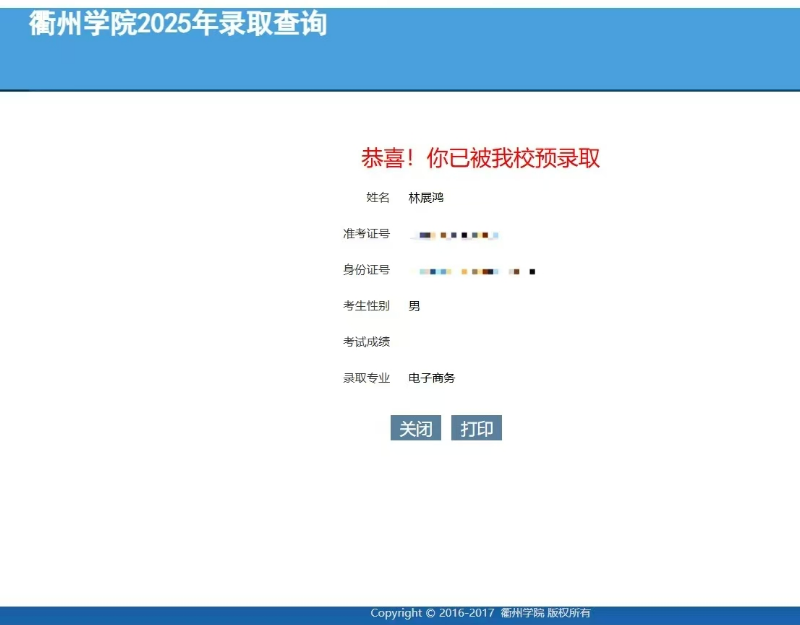Select the gender value 男
The width and height of the screenshot is (800, 625).
click(x=414, y=306)
